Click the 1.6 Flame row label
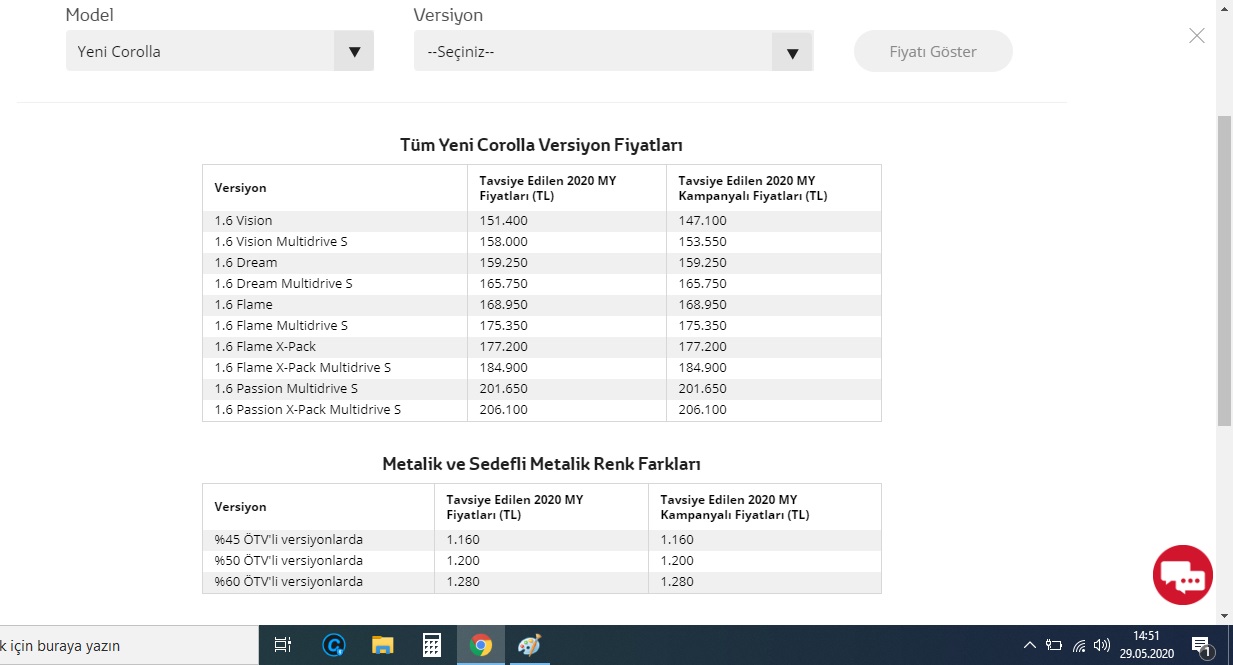This screenshot has width=1233, height=665. (243, 305)
